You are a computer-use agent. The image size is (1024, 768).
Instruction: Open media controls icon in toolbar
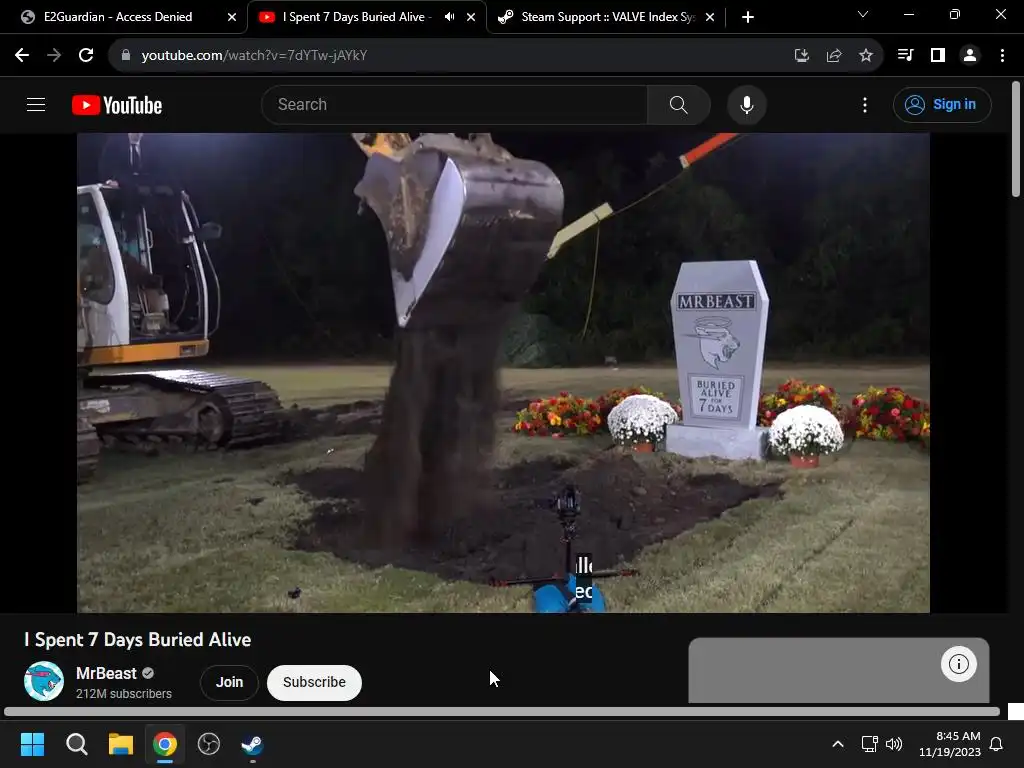pyautogui.click(x=905, y=56)
